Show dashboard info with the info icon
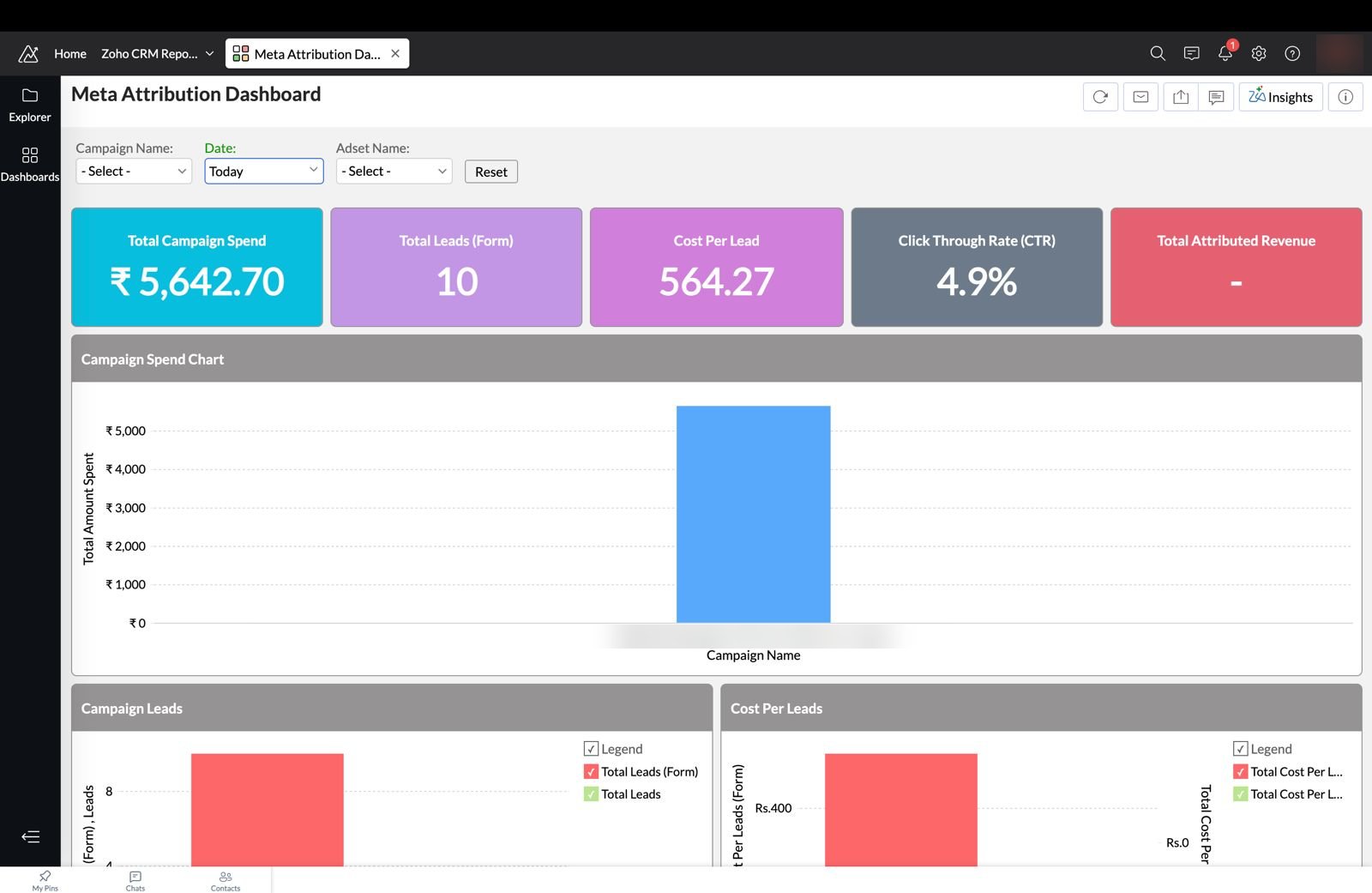 [1345, 97]
